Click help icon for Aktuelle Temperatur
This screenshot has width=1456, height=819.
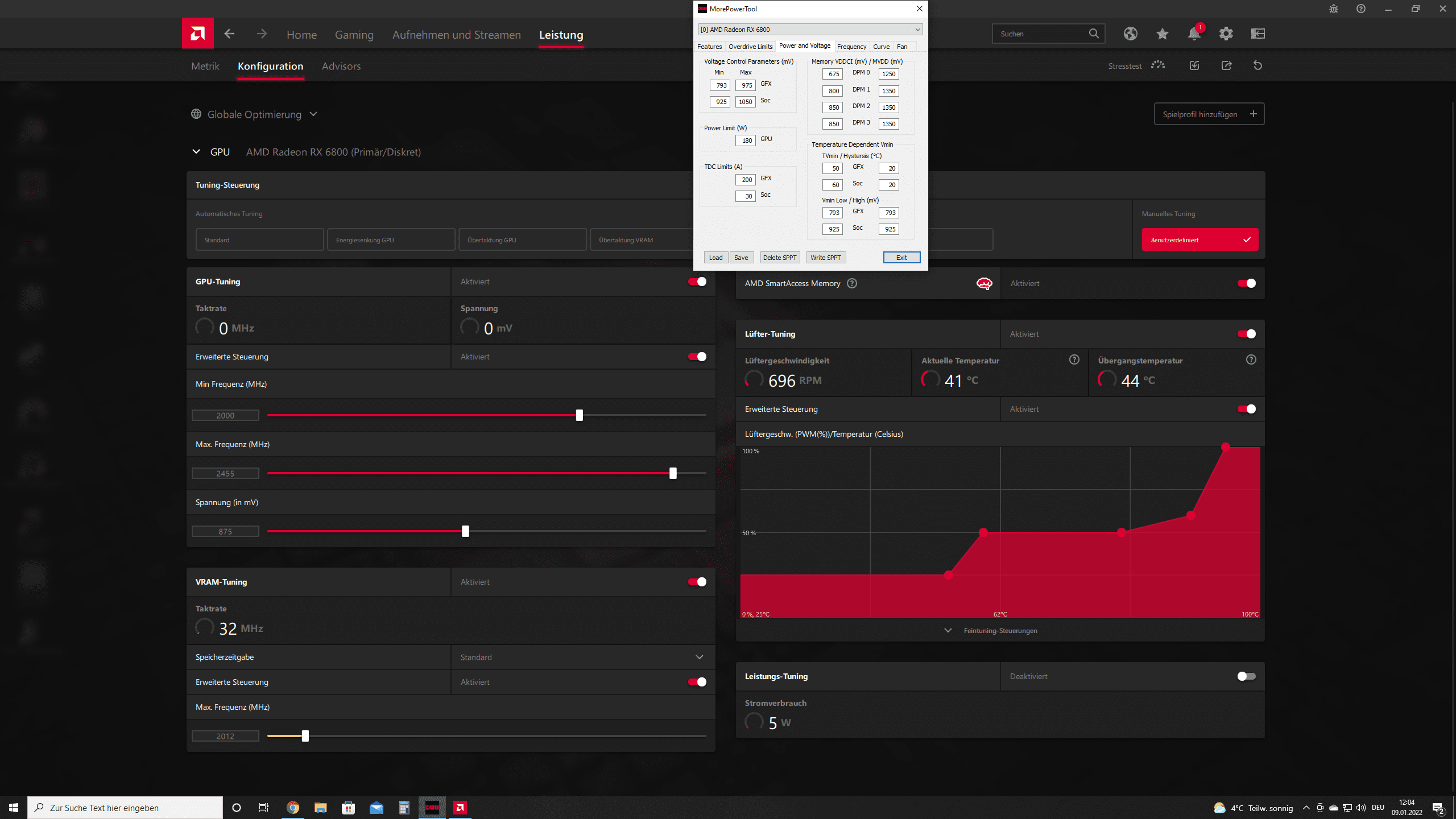1074,359
